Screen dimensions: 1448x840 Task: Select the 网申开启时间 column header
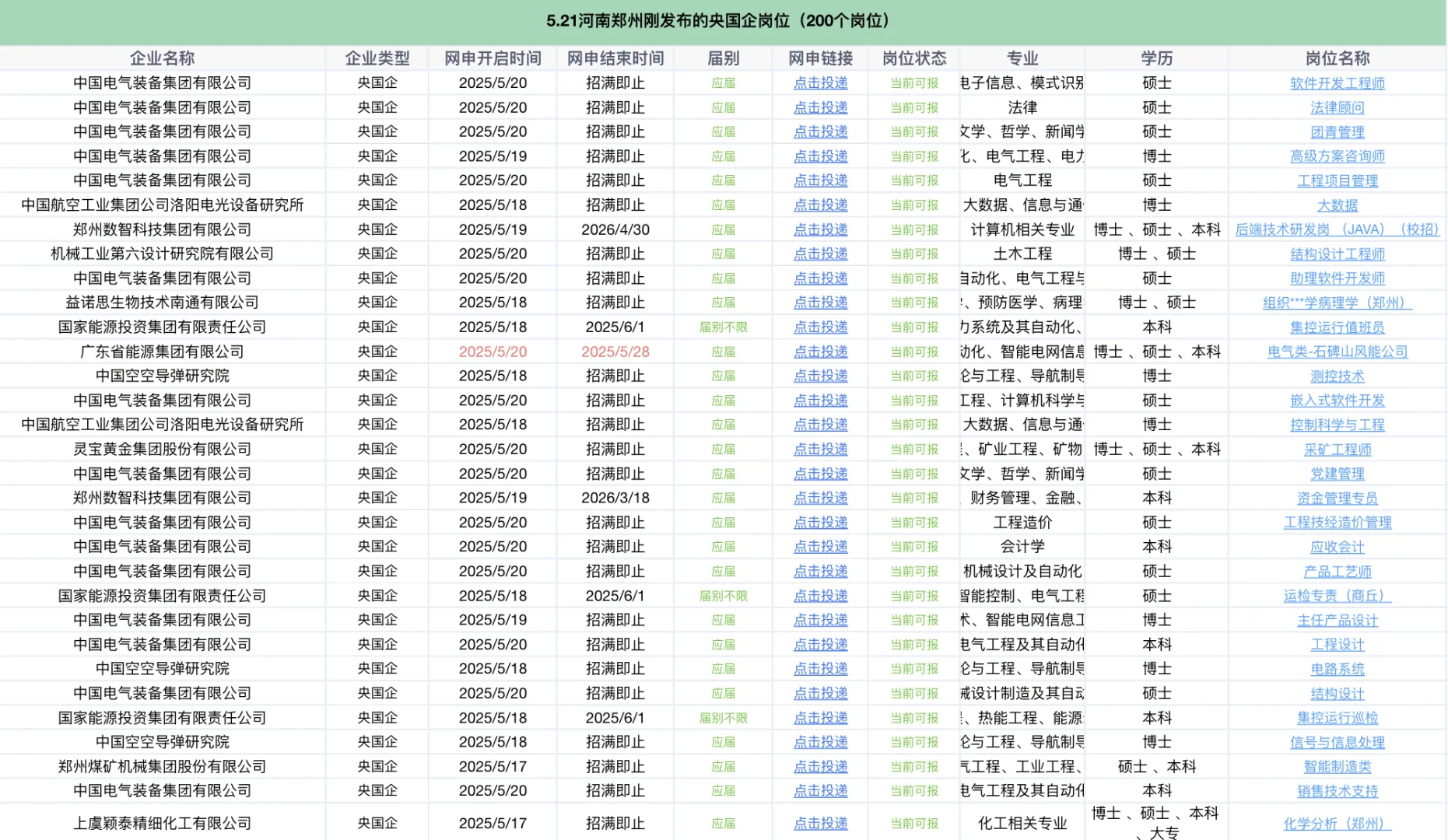click(x=493, y=58)
